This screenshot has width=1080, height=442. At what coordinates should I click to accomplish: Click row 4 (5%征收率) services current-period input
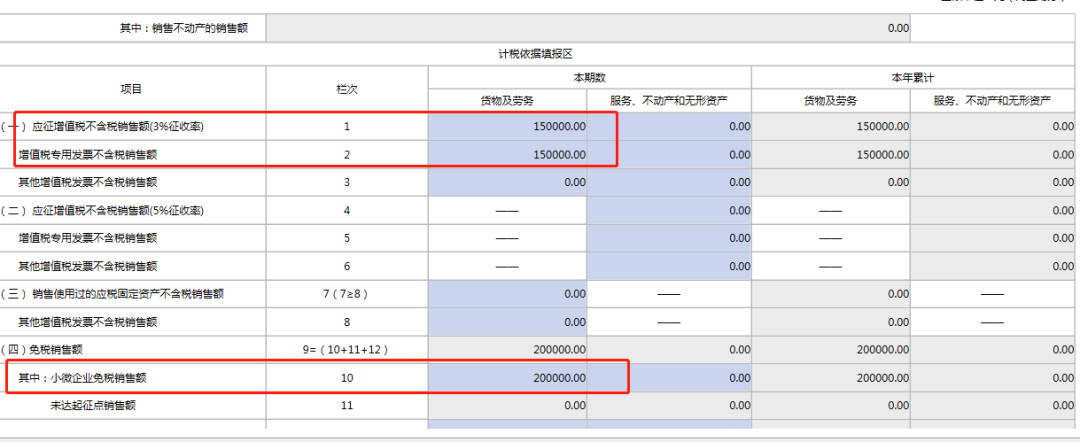tap(669, 211)
